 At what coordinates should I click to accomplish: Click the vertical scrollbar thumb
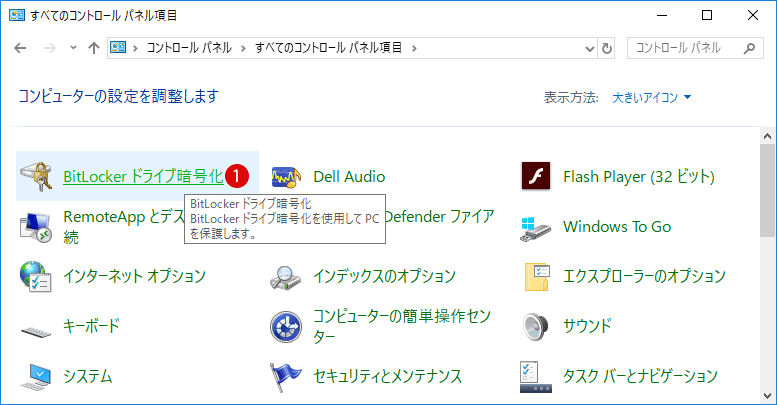pos(768,191)
